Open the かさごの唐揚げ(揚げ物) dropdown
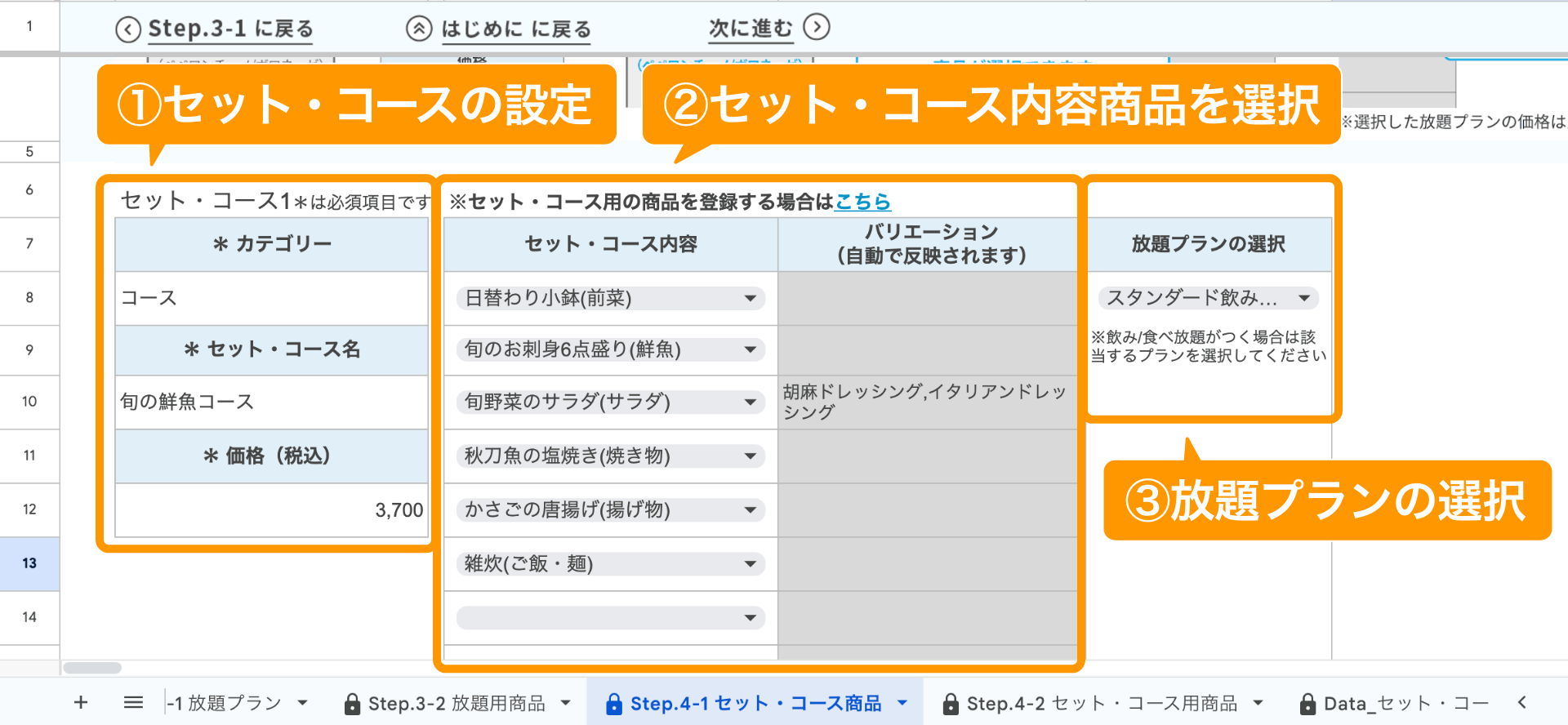The width and height of the screenshot is (1568, 725). (x=611, y=509)
